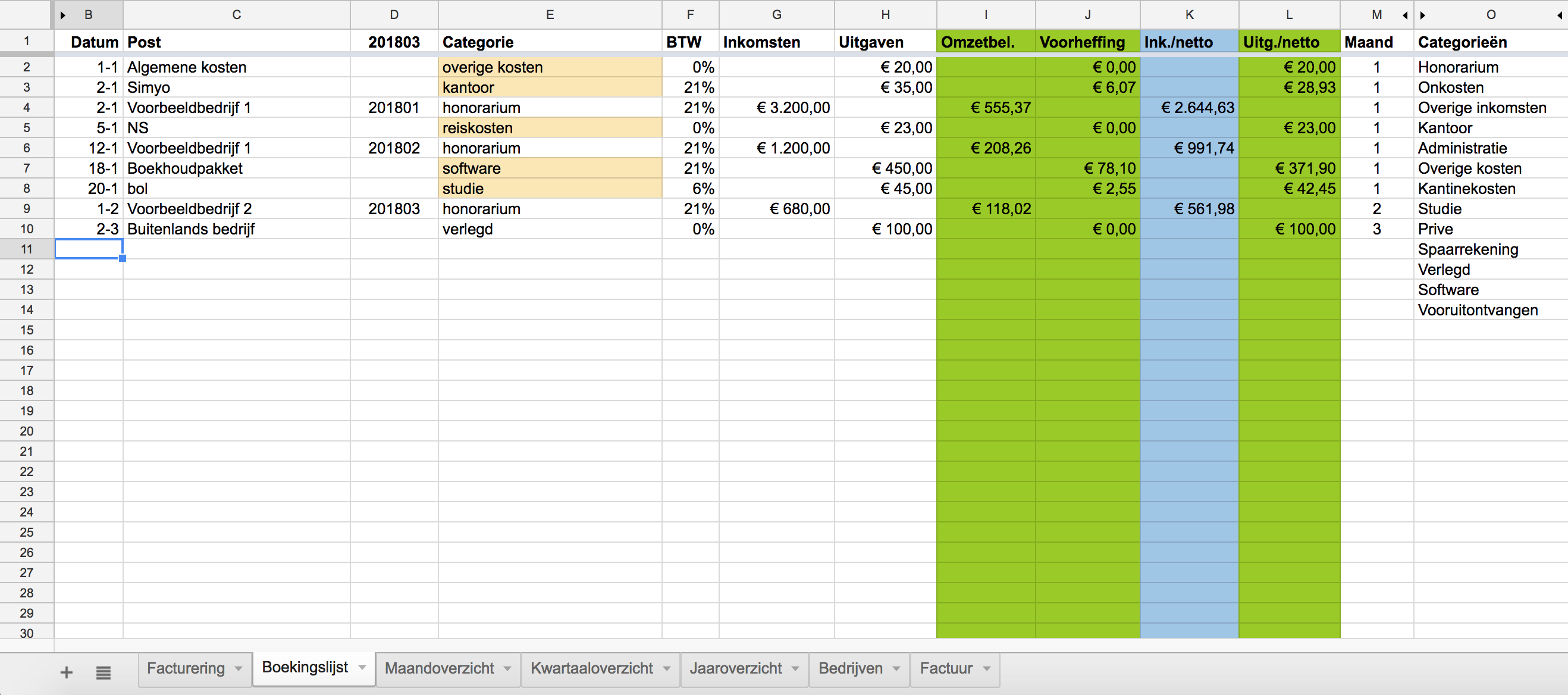Image resolution: width=1568 pixels, height=695 pixels.
Task: Add a new sheet with plus icon
Action: click(x=67, y=672)
